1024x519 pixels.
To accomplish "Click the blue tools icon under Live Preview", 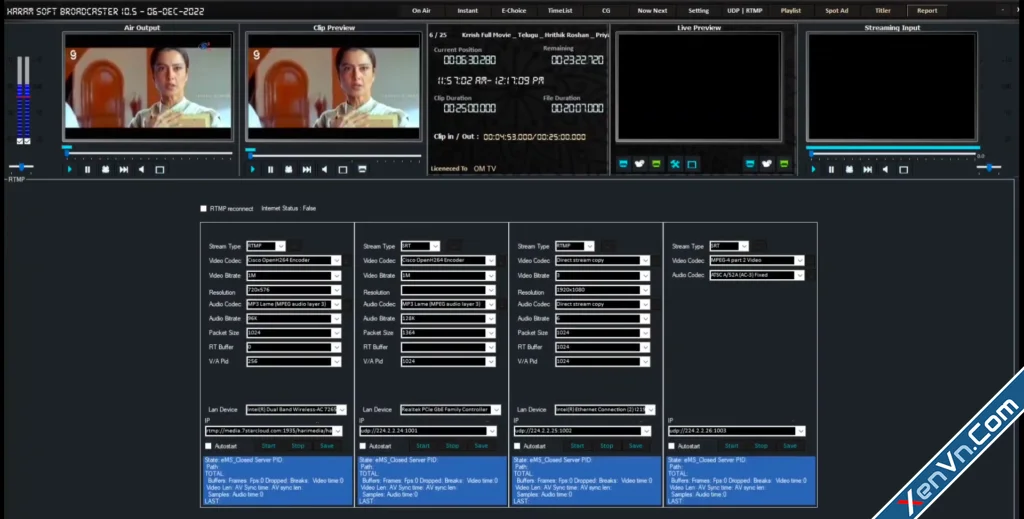I will tap(675, 164).
